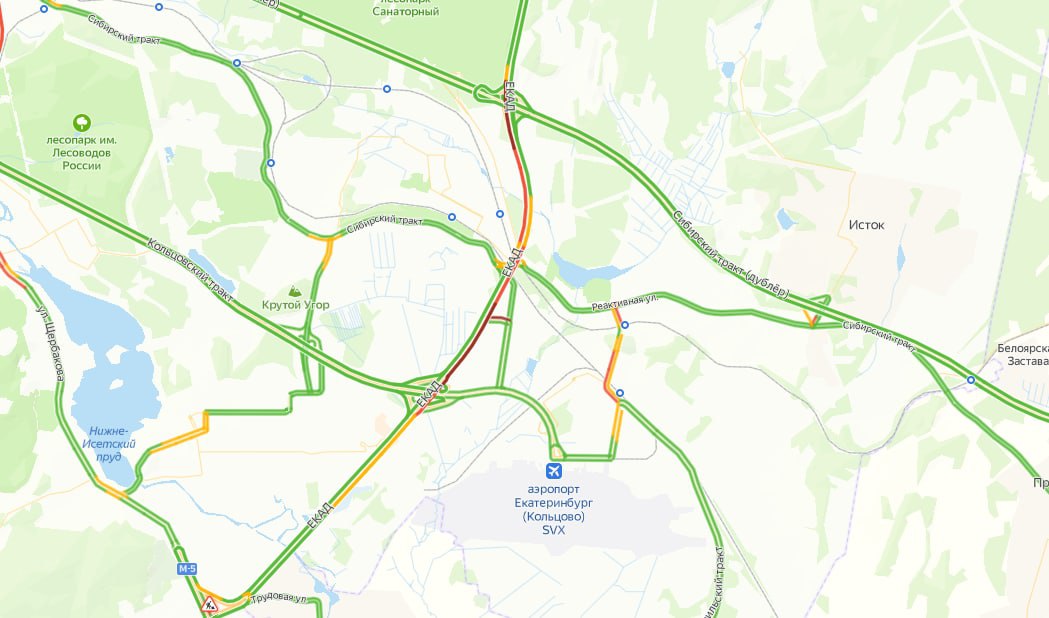Select the Кольцовский тракт road label
The width and height of the screenshot is (1049, 618).
click(190, 270)
